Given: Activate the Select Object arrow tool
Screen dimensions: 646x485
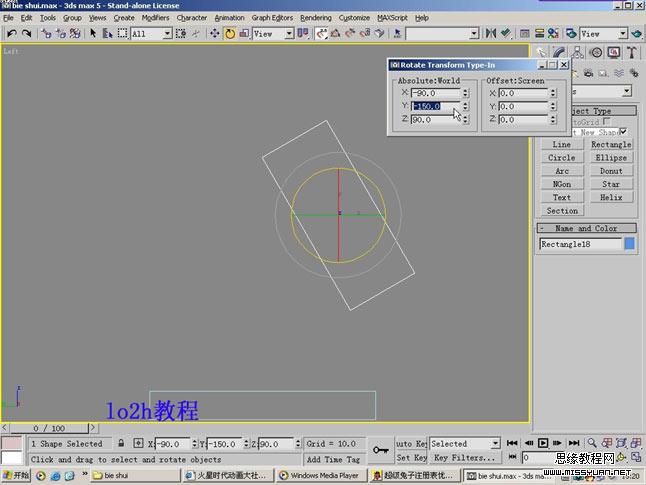Looking at the screenshot, I should point(93,33).
